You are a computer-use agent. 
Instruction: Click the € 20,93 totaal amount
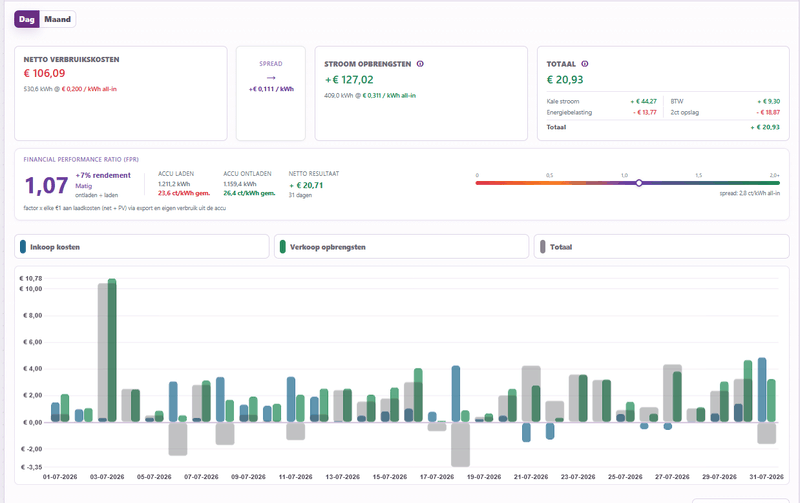(x=565, y=80)
